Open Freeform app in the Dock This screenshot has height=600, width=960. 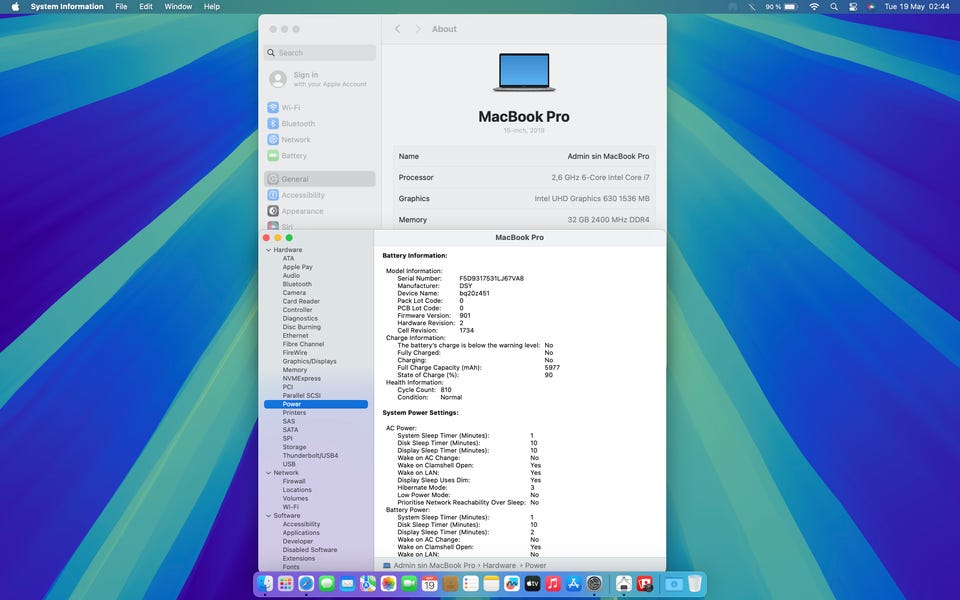(x=512, y=583)
